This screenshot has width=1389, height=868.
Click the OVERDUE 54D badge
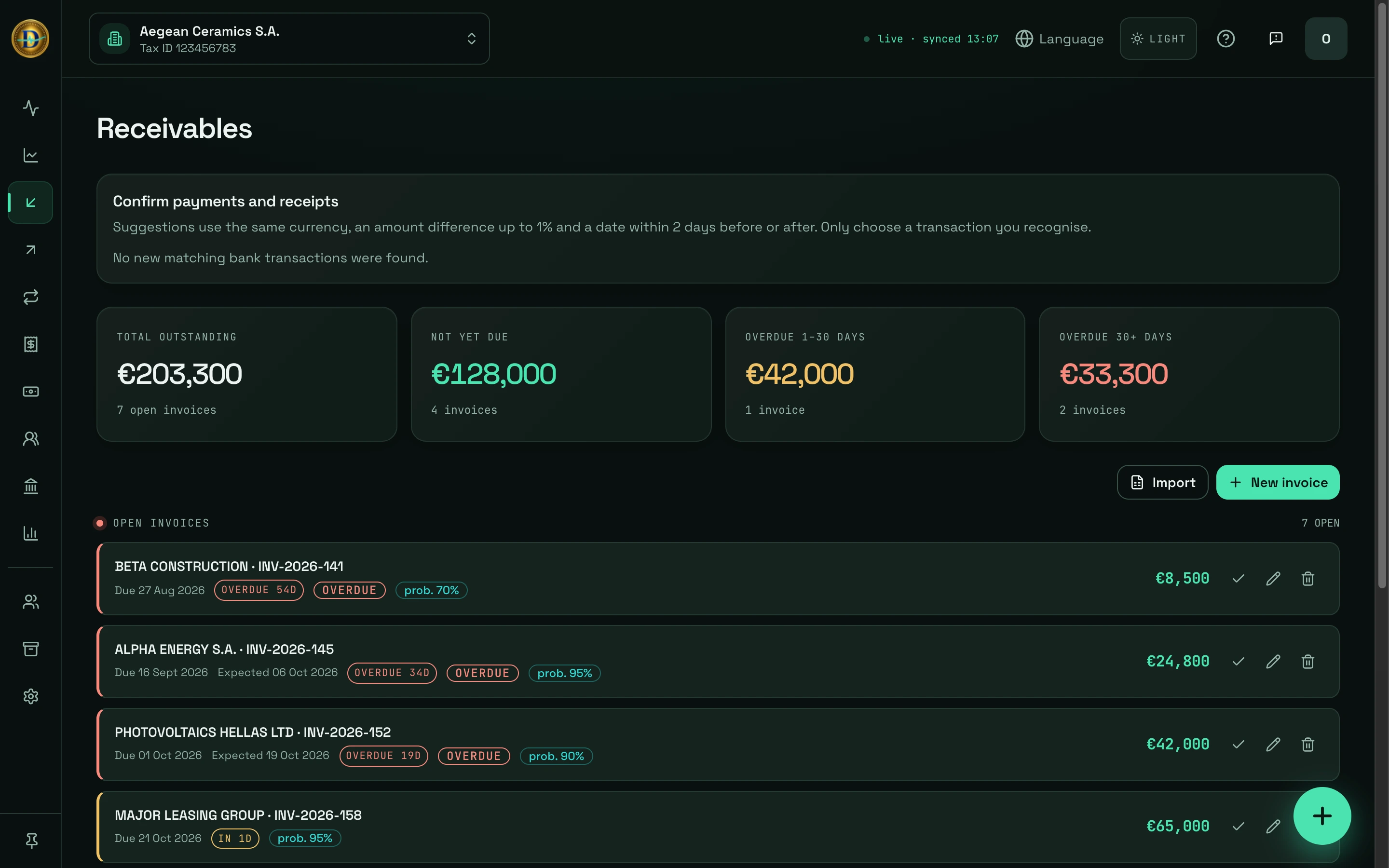259,590
